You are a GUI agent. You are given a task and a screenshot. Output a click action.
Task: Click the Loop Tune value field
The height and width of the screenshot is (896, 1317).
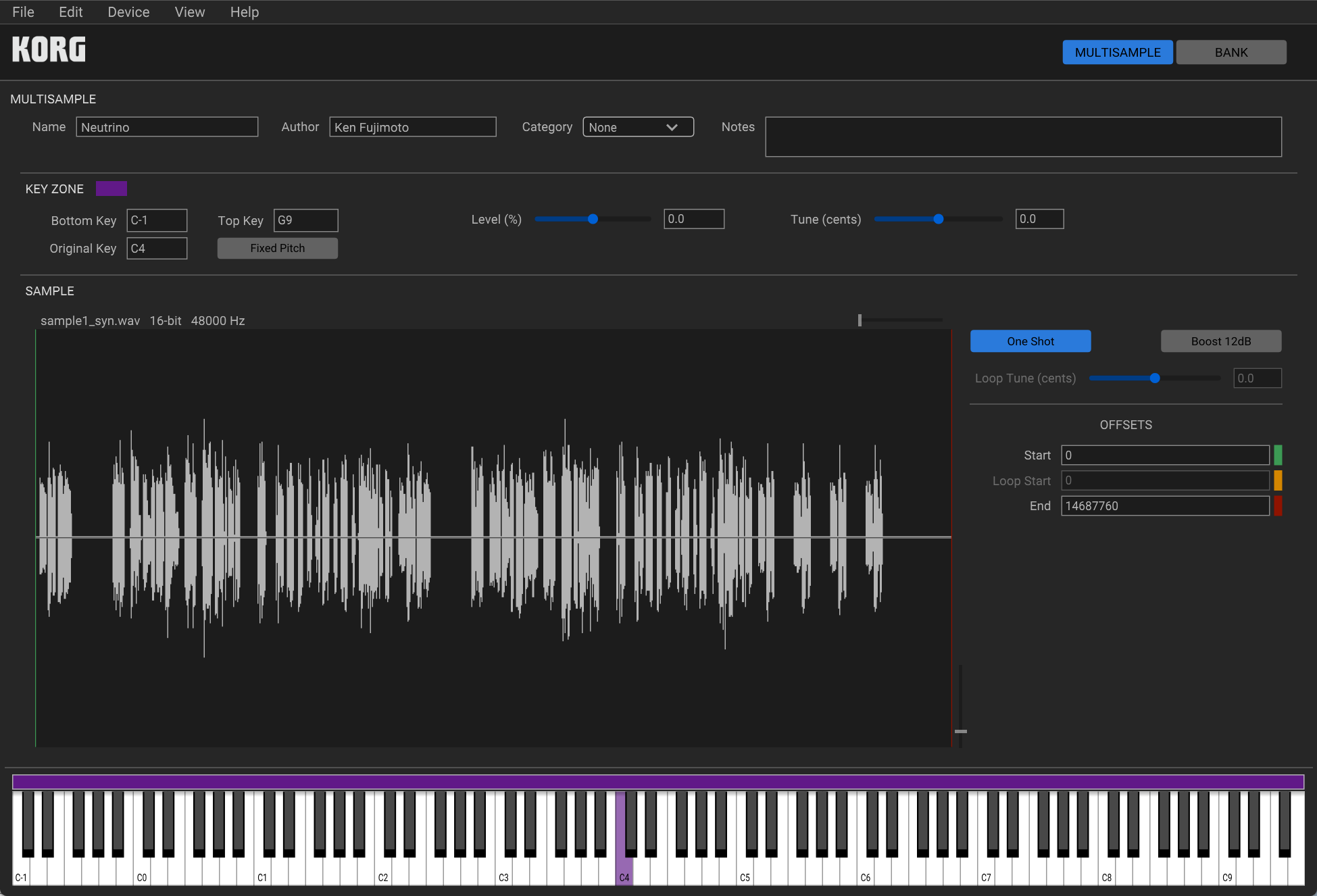[1258, 378]
